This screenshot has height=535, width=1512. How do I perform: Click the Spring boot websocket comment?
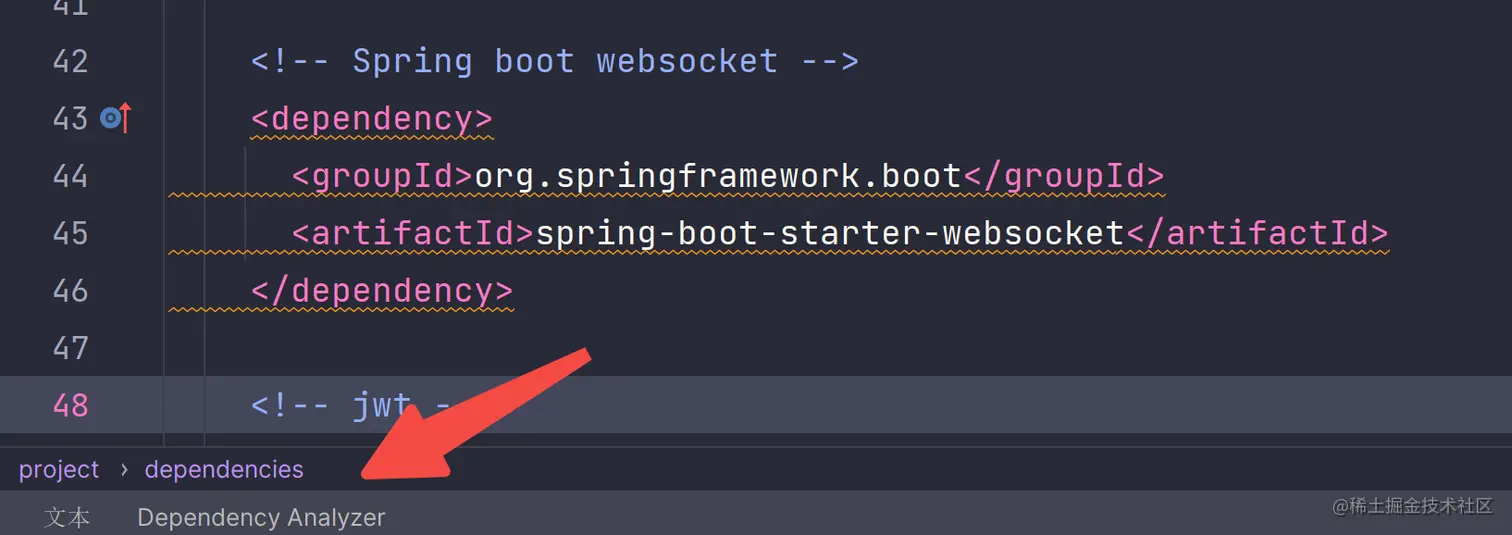[x=555, y=61]
